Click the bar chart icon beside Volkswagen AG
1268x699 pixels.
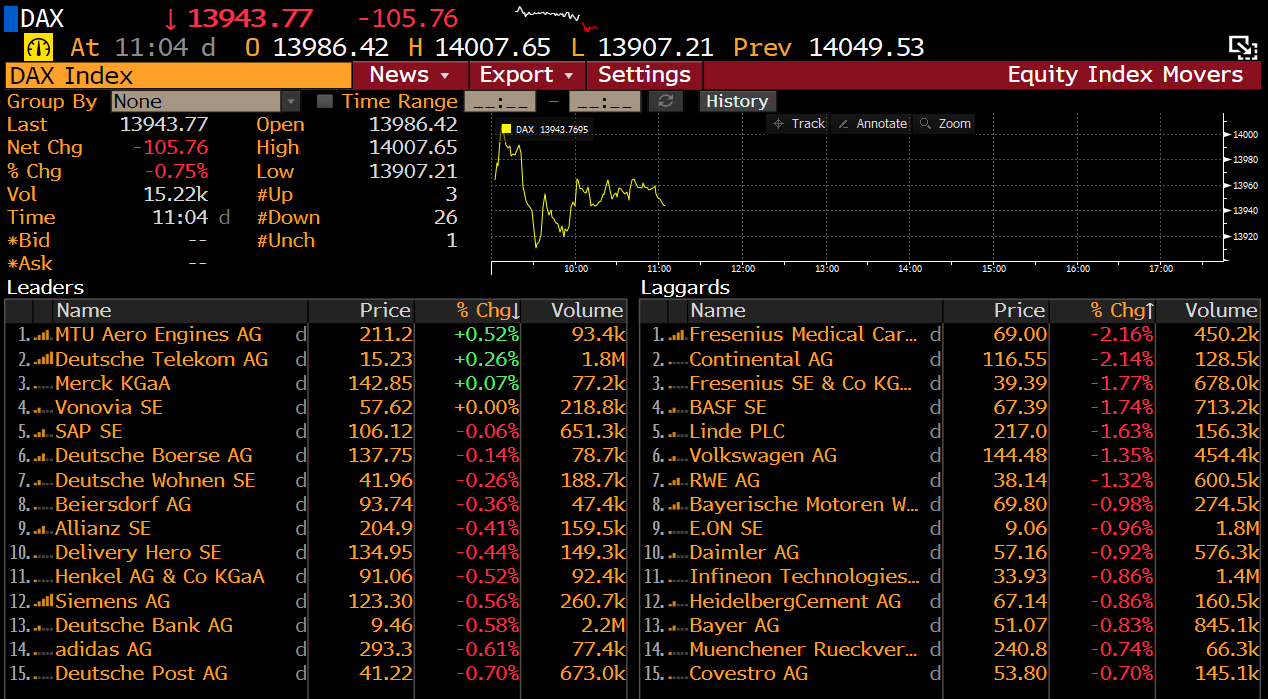coord(677,456)
